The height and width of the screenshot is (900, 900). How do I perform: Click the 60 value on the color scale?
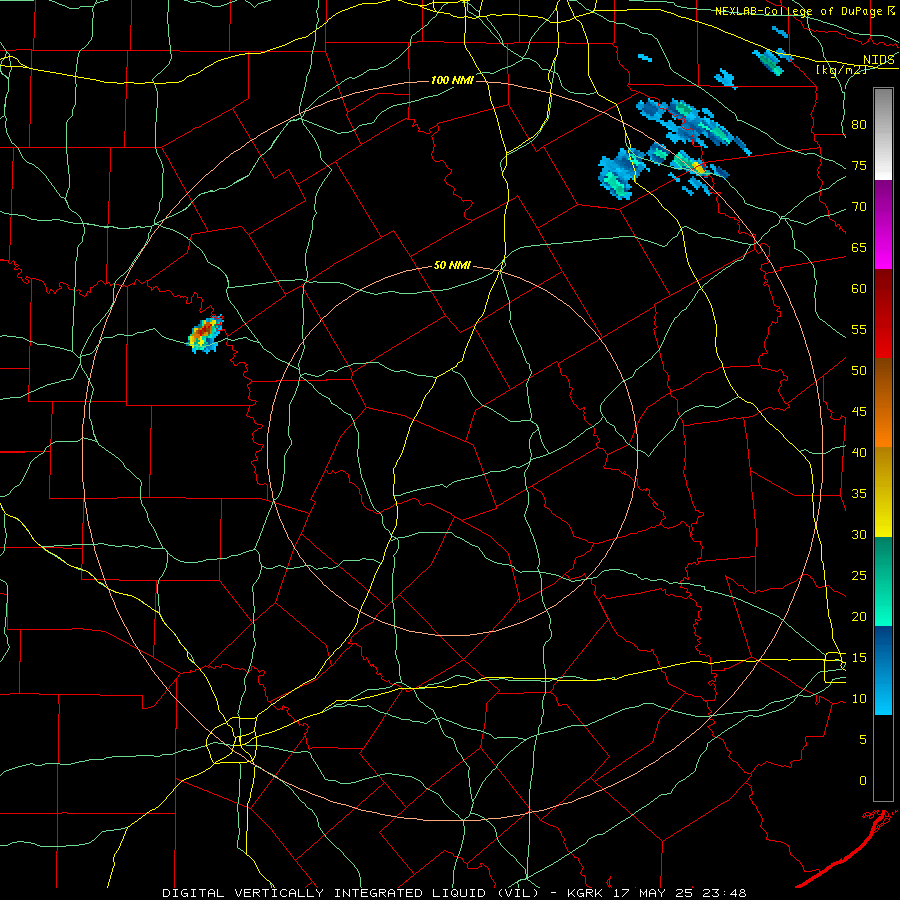(x=859, y=289)
